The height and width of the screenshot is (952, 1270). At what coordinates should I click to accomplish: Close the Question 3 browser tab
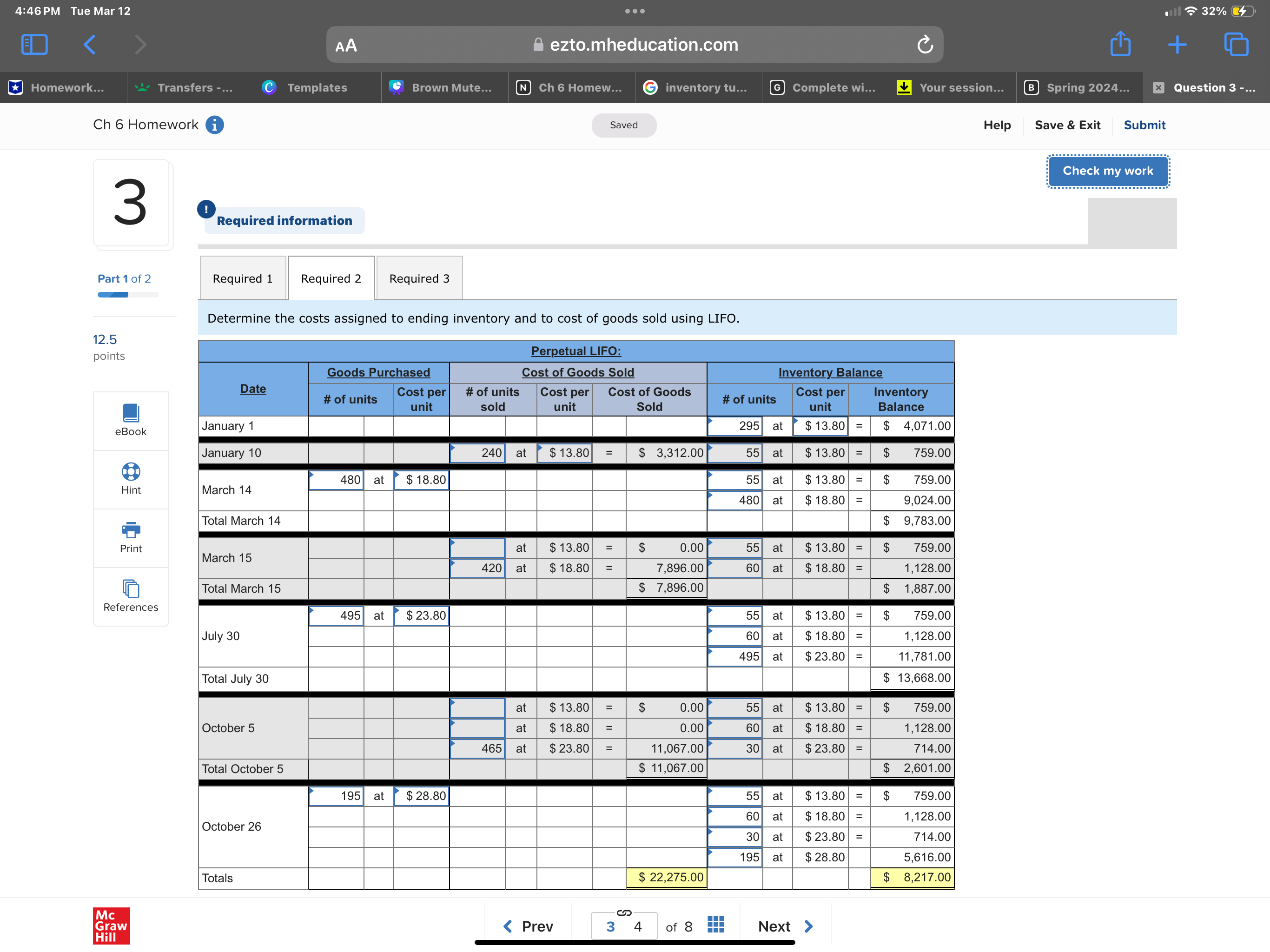1158,87
